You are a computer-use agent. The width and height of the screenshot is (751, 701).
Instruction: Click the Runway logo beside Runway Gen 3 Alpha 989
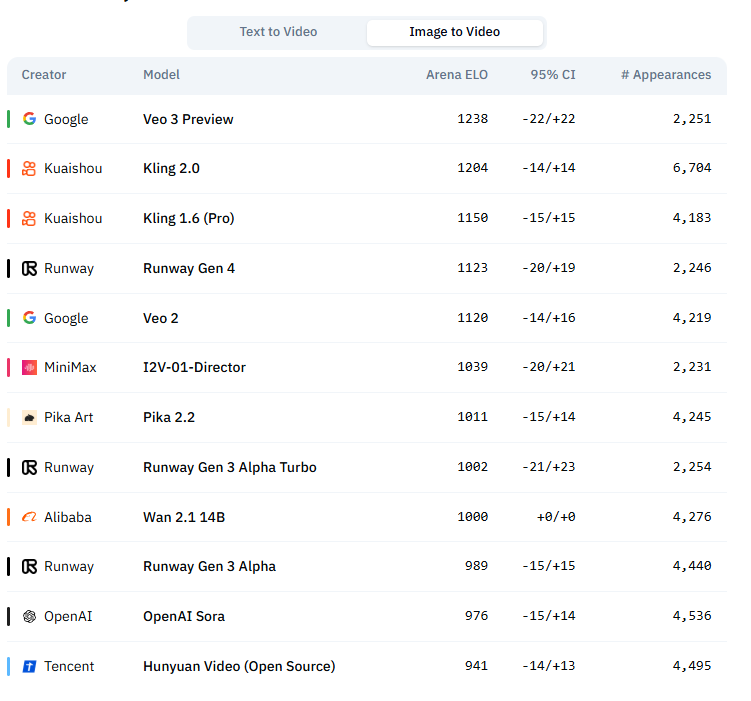[29, 566]
